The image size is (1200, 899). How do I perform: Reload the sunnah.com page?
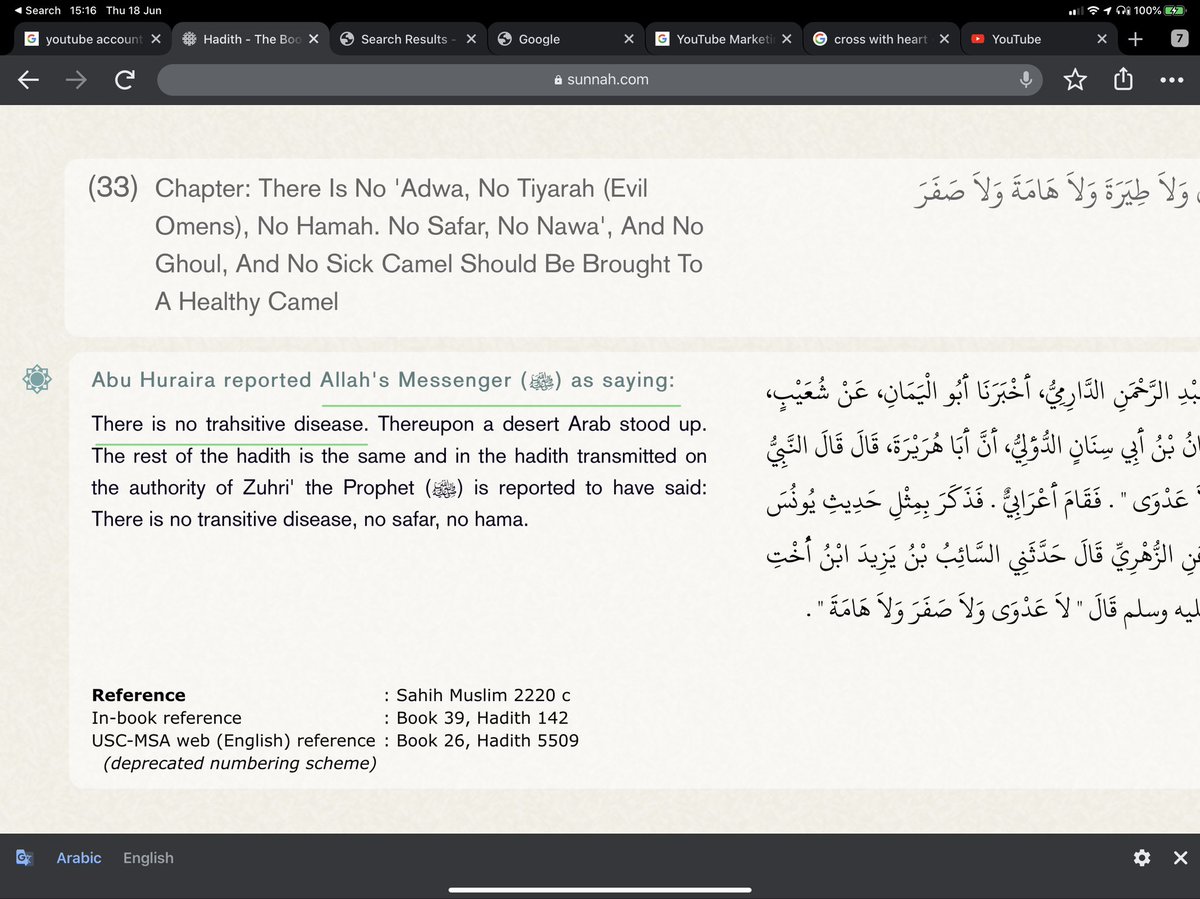tap(125, 80)
